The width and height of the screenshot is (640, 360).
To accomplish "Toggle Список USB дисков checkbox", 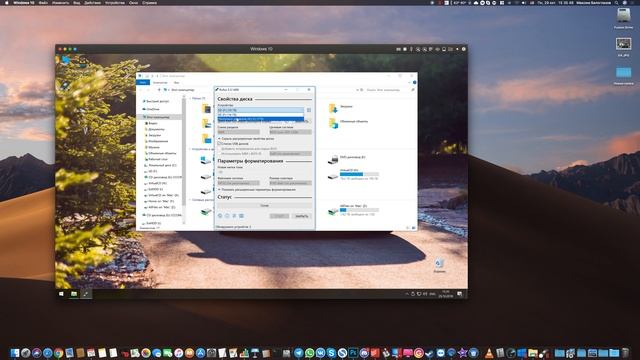I will click(x=219, y=144).
